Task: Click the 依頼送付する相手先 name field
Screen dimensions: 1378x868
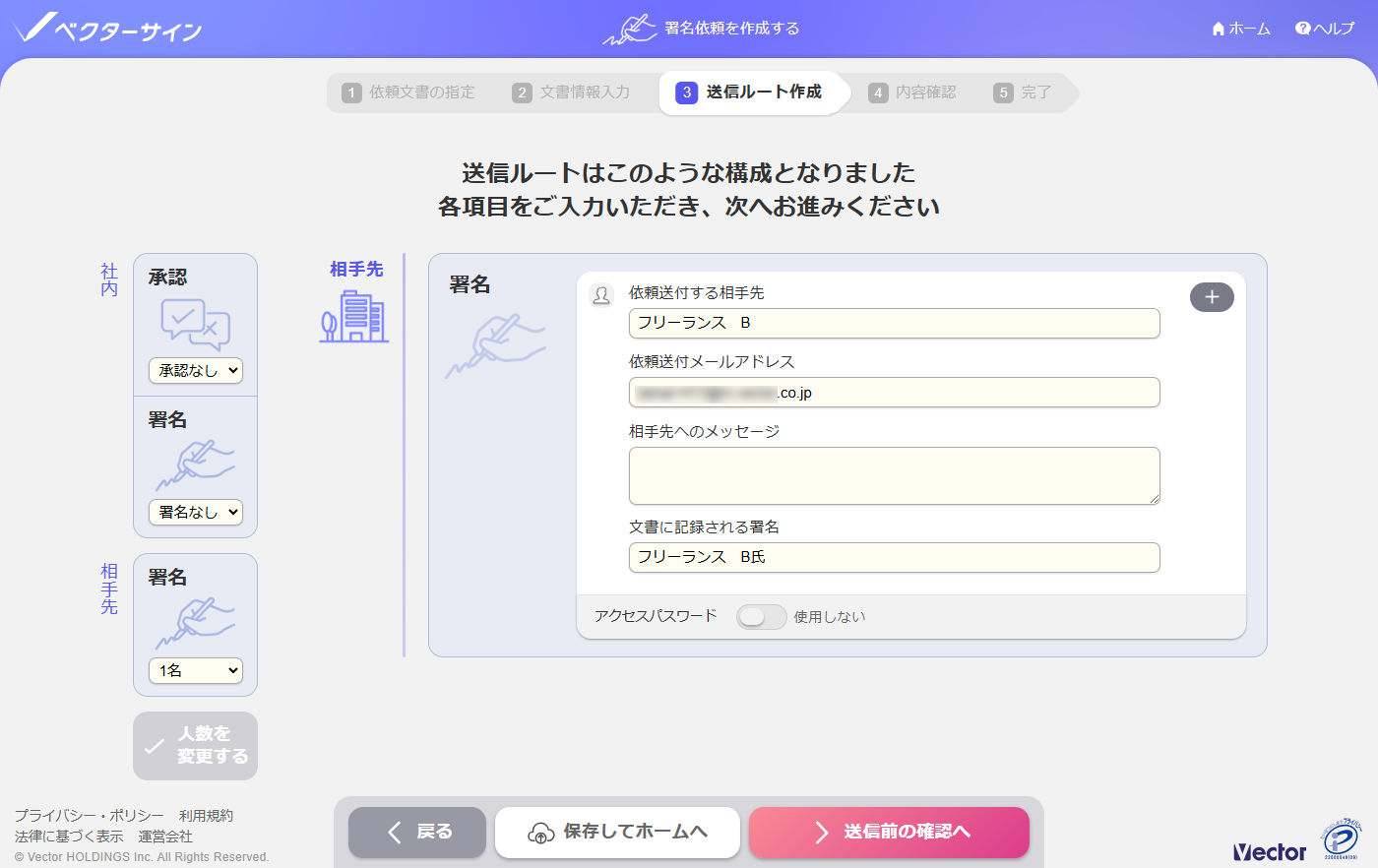Action: coord(895,323)
